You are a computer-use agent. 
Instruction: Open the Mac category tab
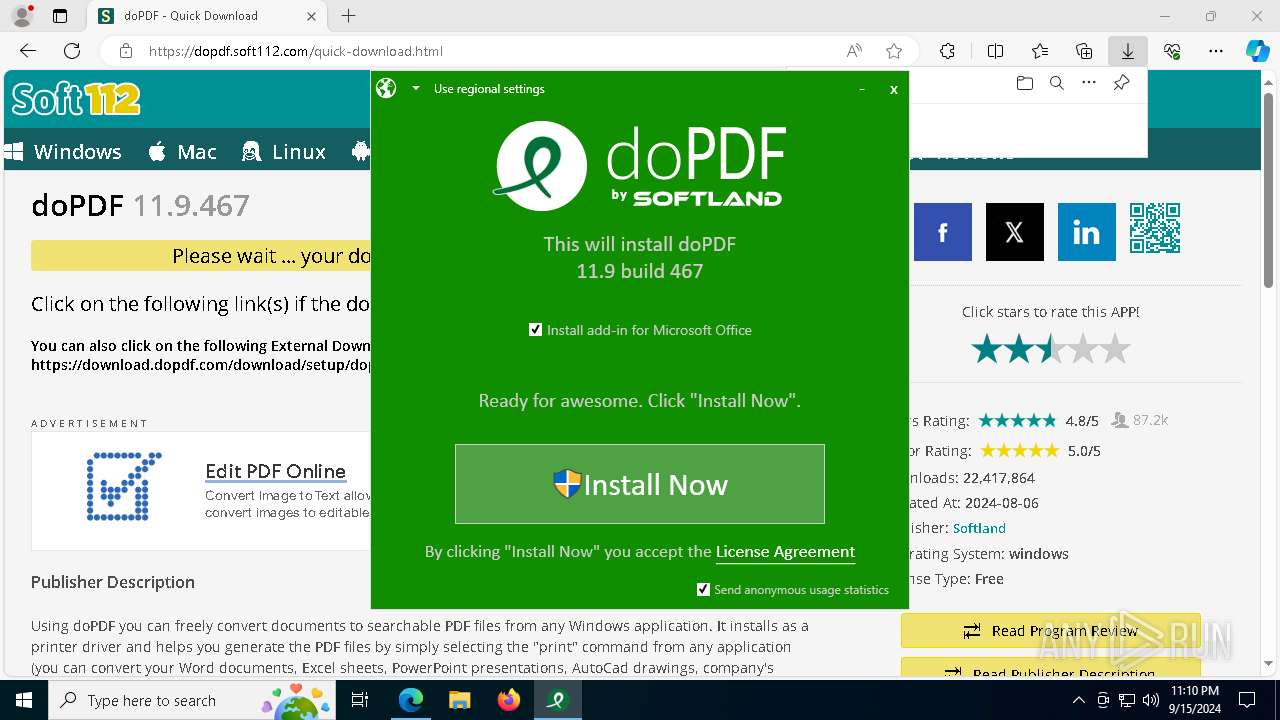point(182,152)
